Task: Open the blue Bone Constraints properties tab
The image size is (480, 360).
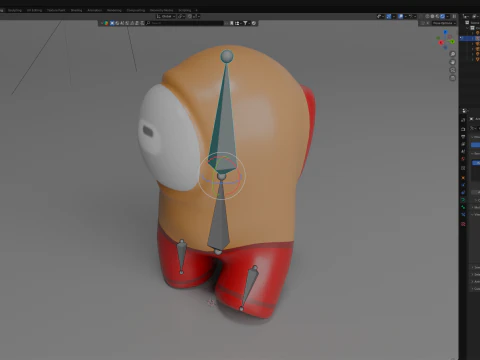Action: point(463,215)
